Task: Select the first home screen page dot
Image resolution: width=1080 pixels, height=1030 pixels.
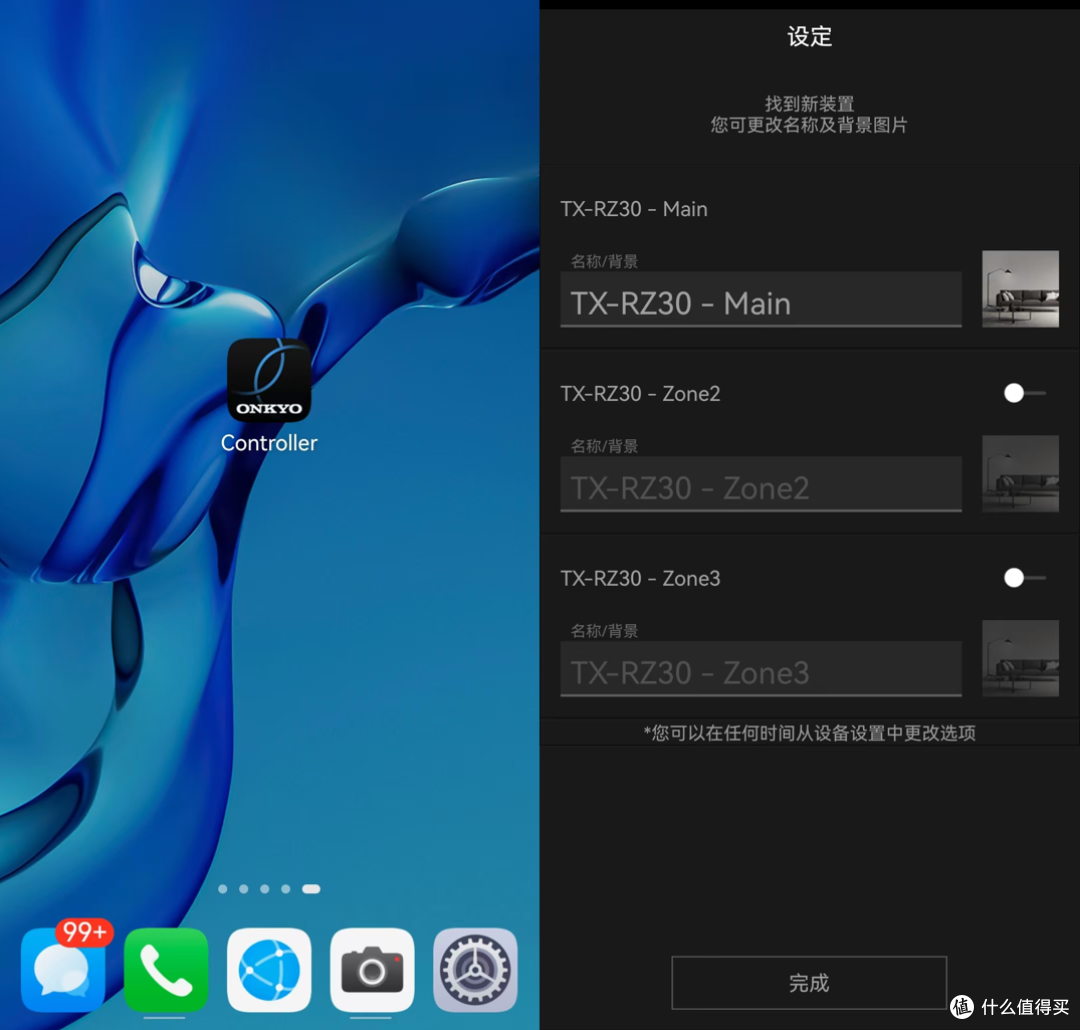Action: point(222,889)
